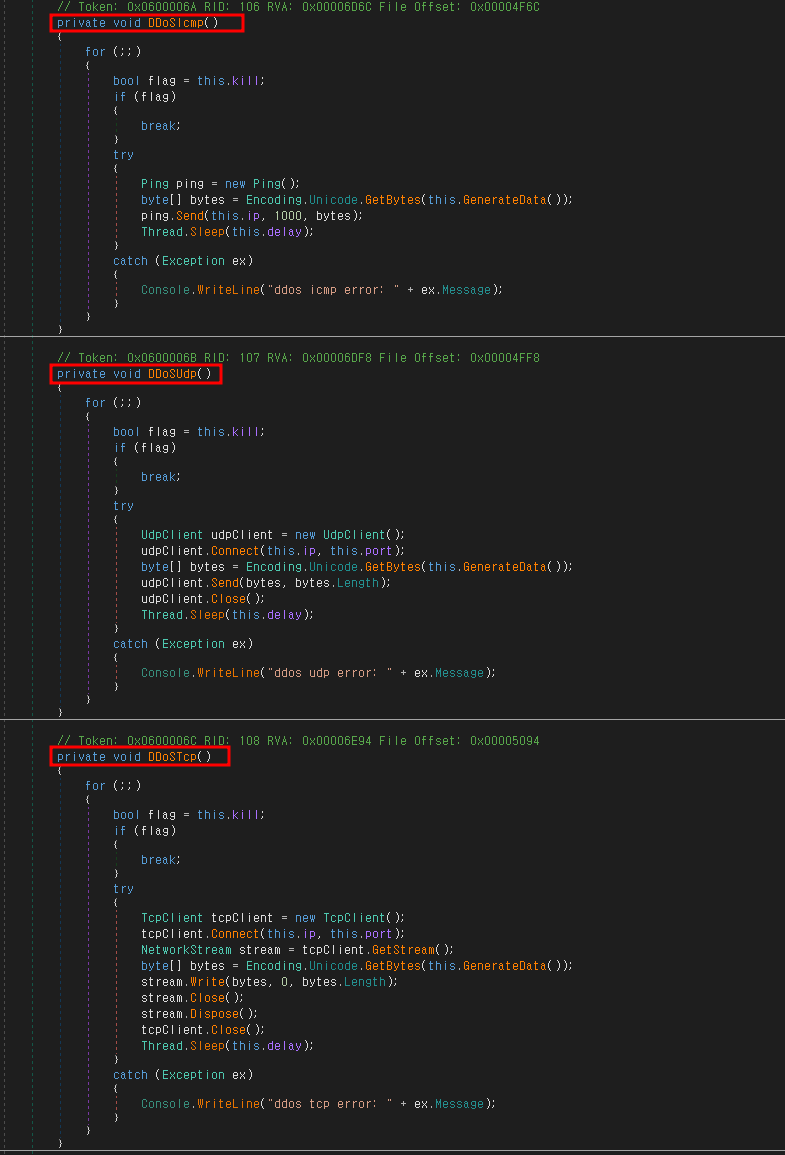
Task: Click the try keyword in DDoSIcmp
Action: click(124, 155)
